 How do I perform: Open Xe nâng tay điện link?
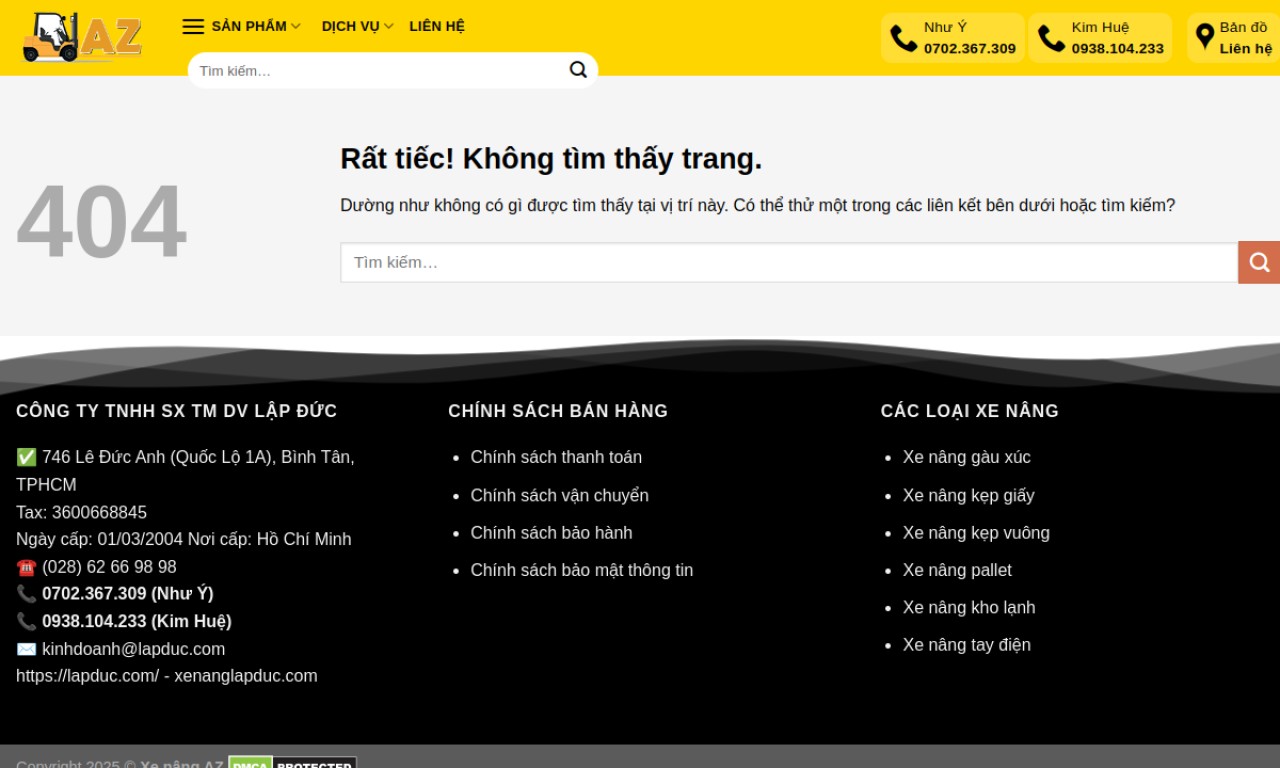coord(967,645)
